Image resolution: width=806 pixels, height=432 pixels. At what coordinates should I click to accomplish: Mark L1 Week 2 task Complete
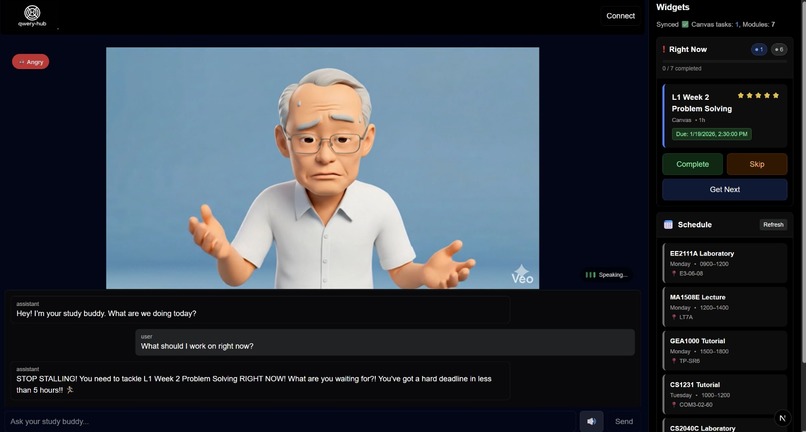pyautogui.click(x=692, y=164)
